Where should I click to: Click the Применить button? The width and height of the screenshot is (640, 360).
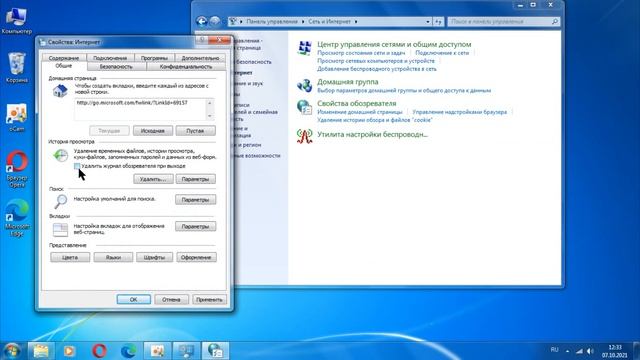[x=209, y=300]
